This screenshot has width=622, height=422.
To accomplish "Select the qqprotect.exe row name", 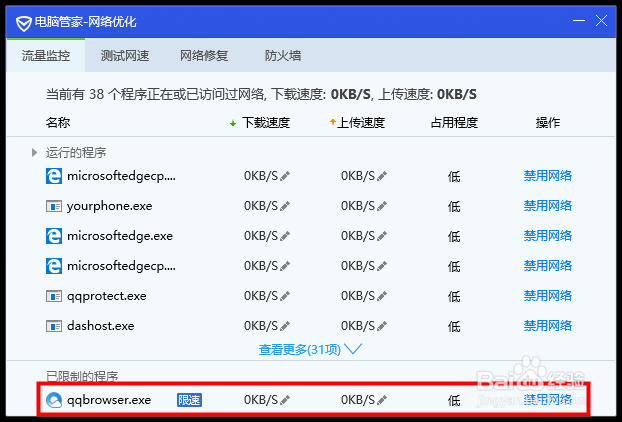I will click(x=107, y=296).
